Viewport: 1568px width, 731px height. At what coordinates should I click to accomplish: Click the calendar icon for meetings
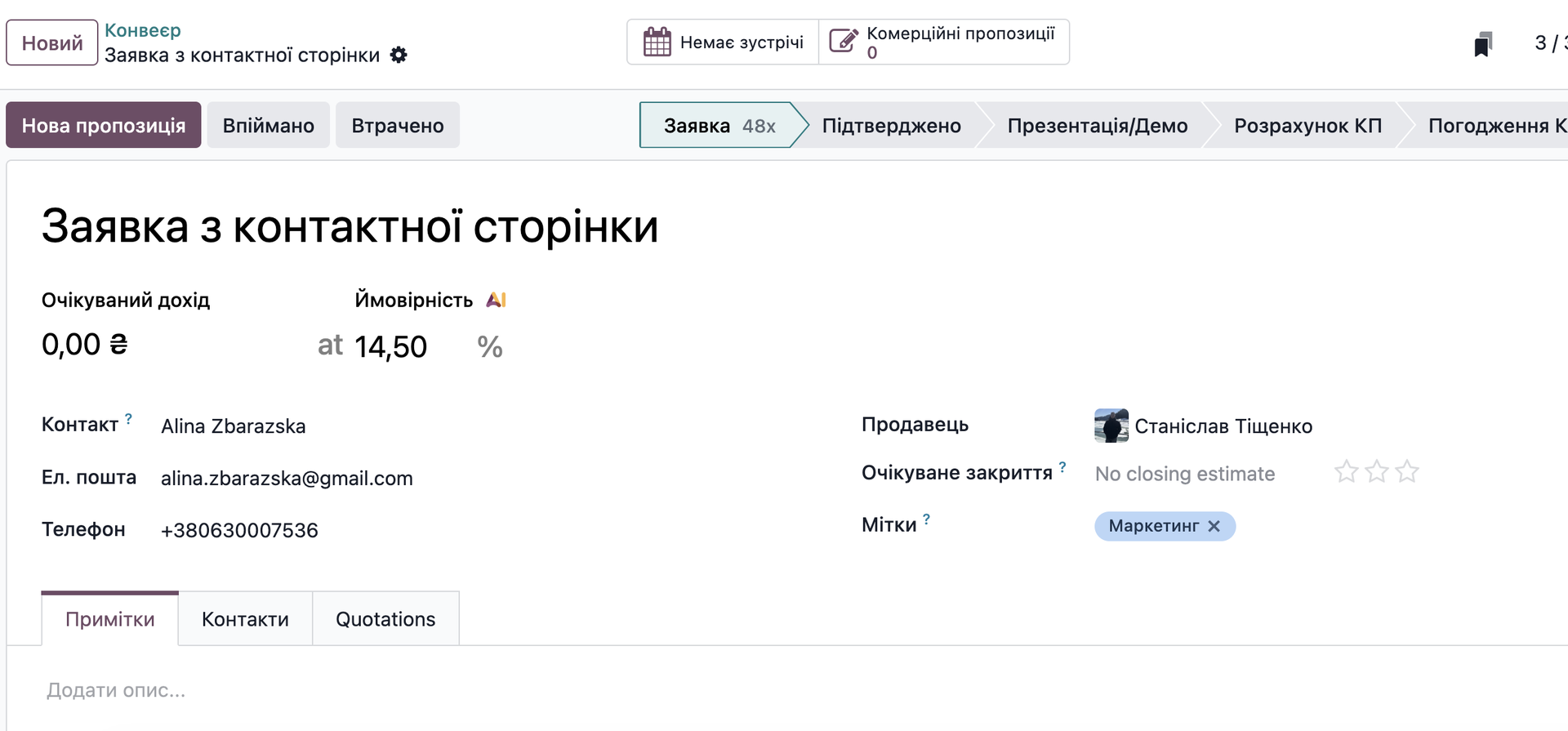point(657,42)
